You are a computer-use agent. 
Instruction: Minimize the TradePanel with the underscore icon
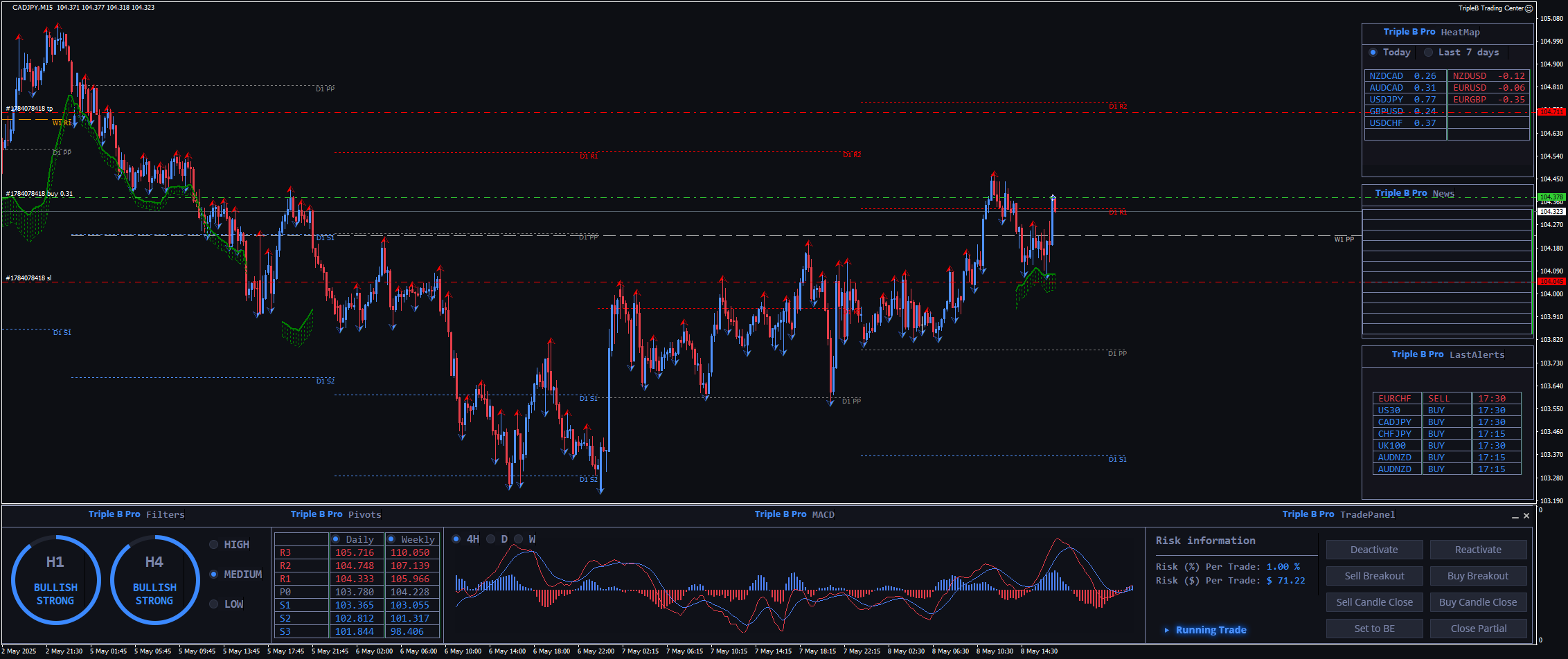tap(1515, 516)
